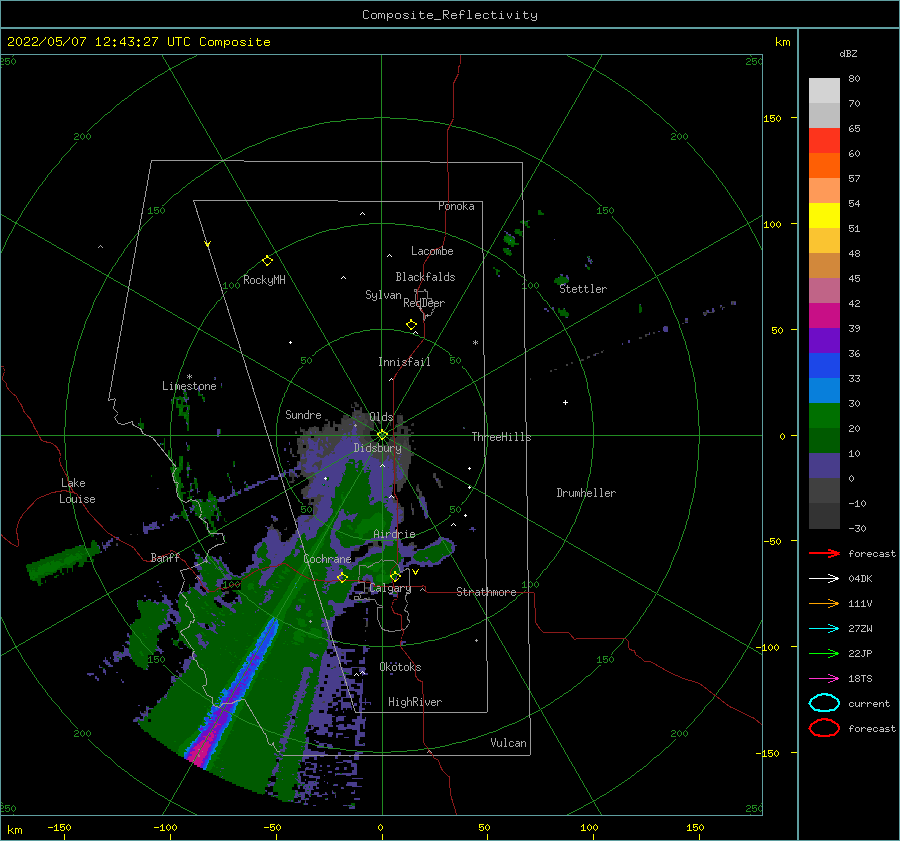Click the yellow radar-site diamond at Olds
This screenshot has height=841, width=900.
tap(382, 435)
